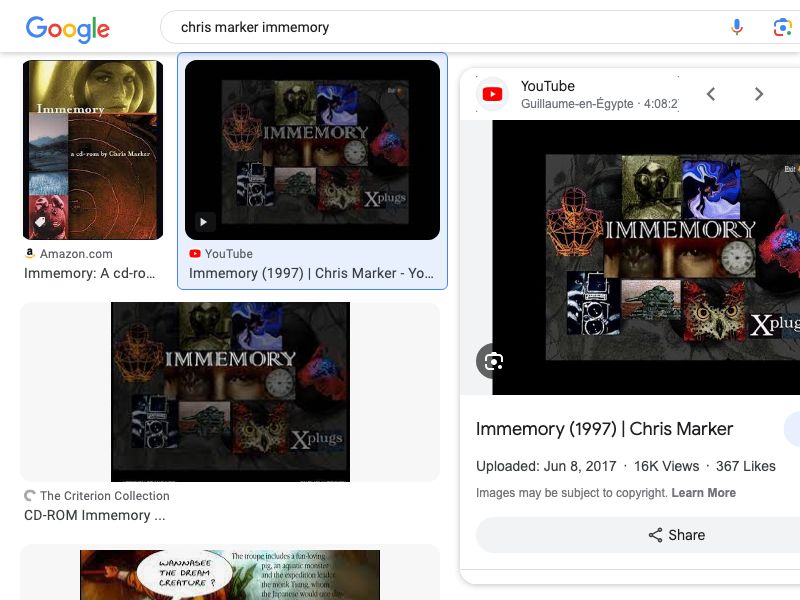Viewport: 800px width, 600px height.
Task: Open the 'Wannasee the dream creature' comic image
Action: click(230, 574)
